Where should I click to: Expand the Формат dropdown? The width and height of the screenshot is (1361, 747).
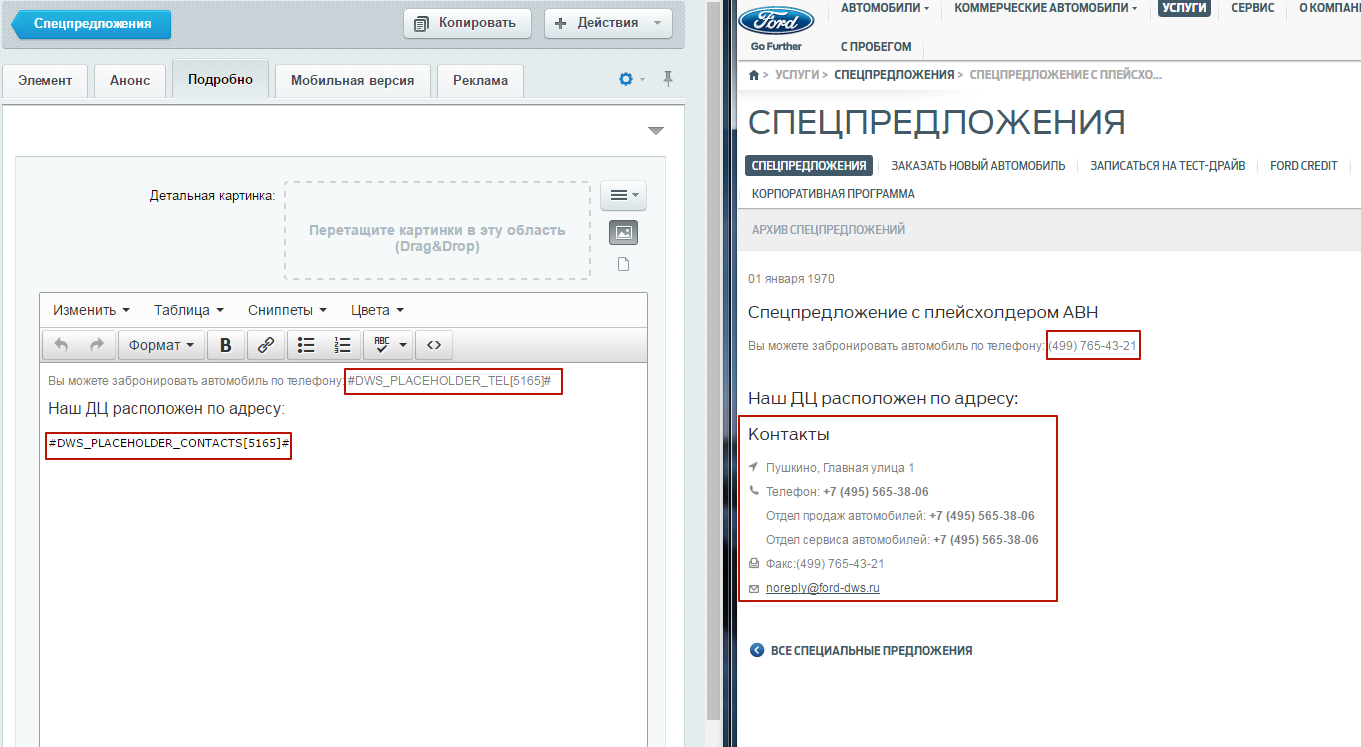point(162,345)
